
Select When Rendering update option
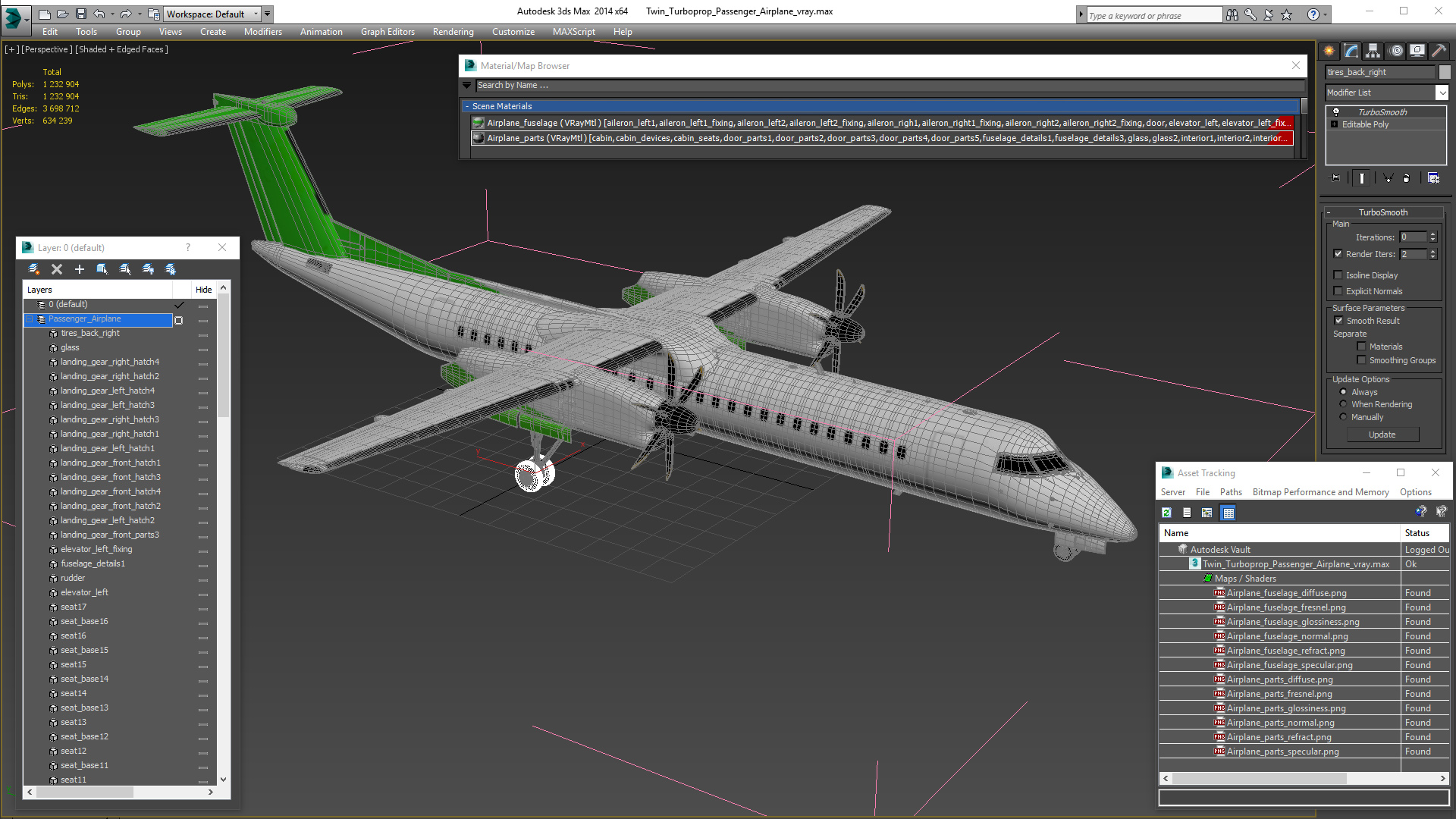[1344, 404]
